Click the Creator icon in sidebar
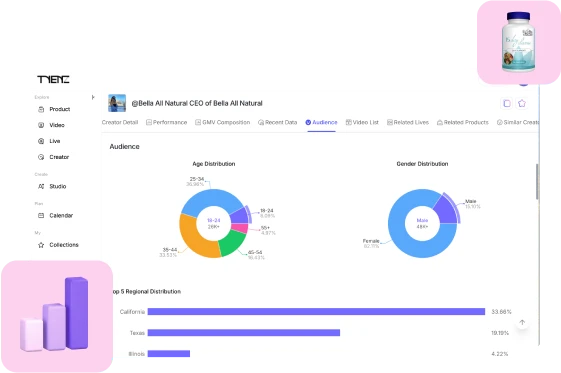 (x=41, y=157)
